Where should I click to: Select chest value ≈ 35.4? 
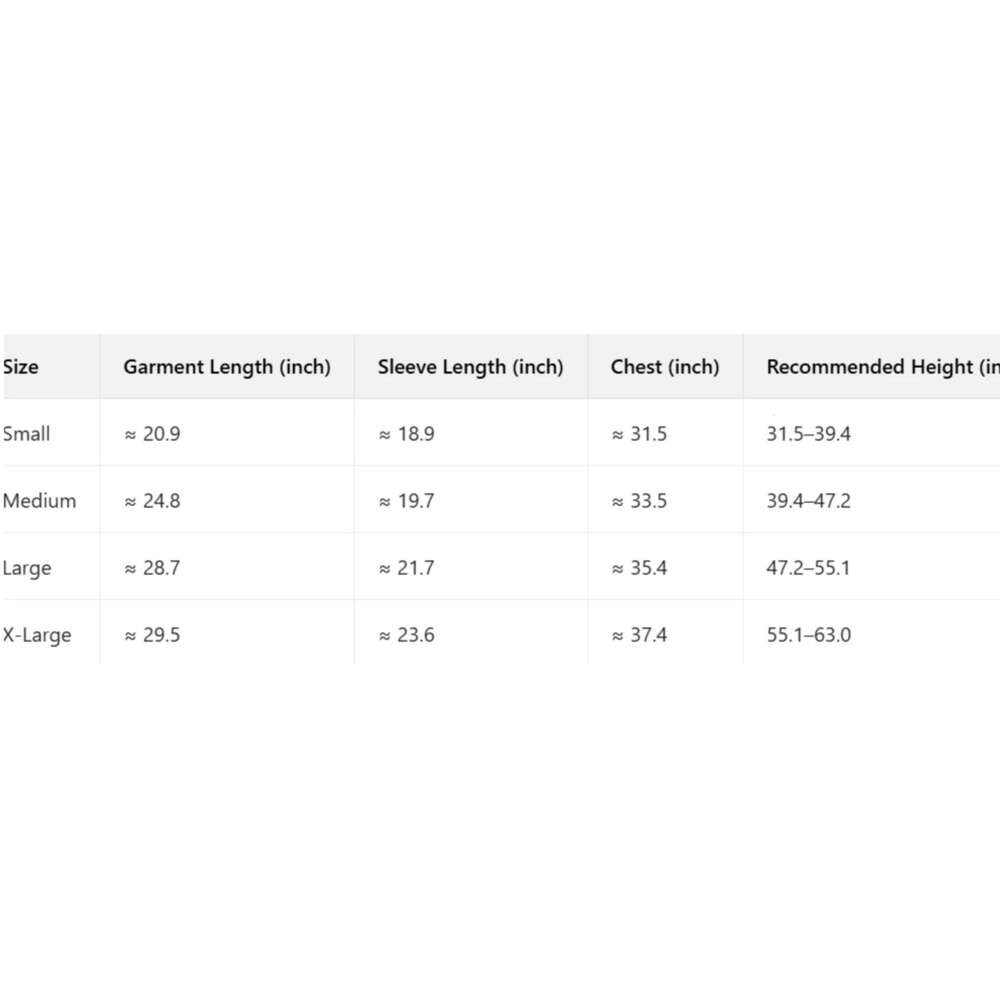click(640, 568)
